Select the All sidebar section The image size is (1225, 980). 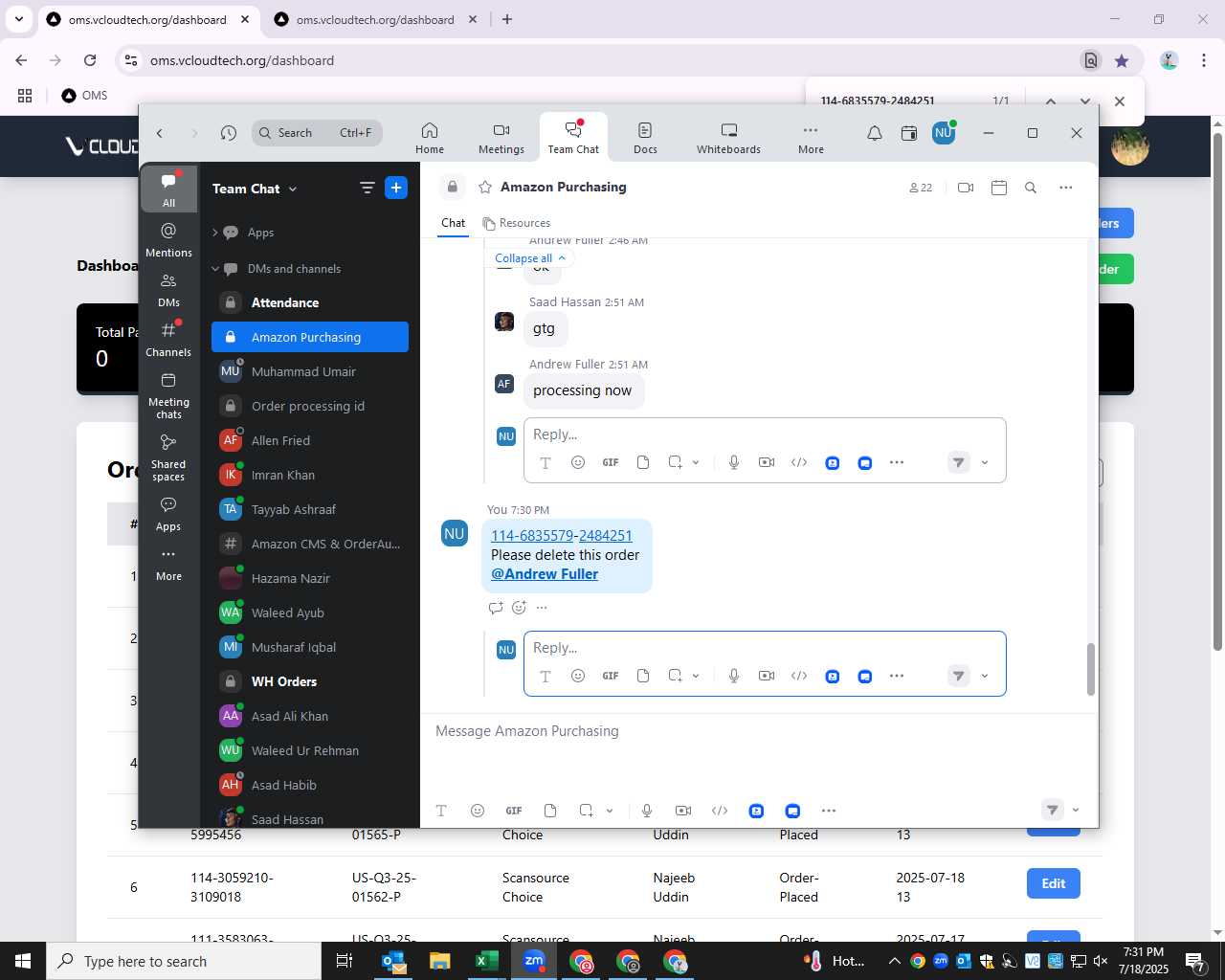[x=168, y=189]
